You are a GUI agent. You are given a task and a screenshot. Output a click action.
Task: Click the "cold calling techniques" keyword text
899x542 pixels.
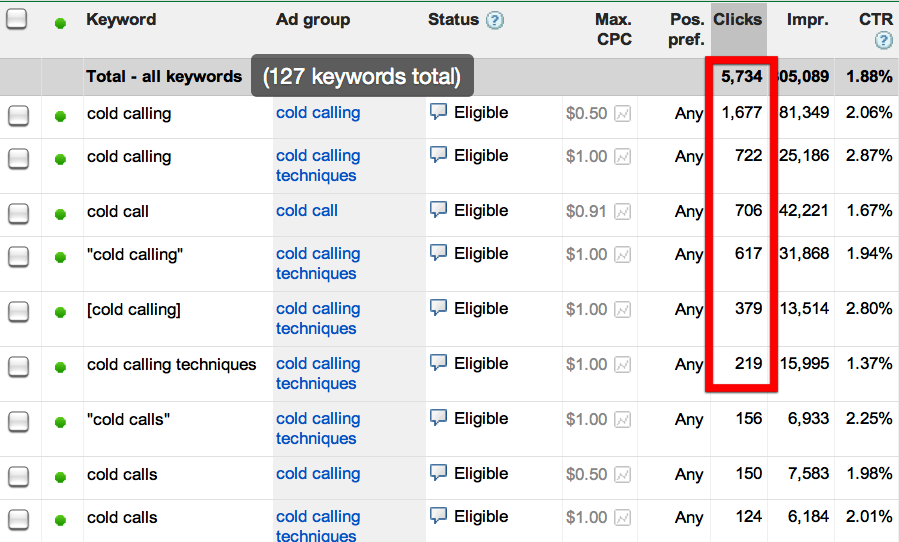(x=171, y=365)
